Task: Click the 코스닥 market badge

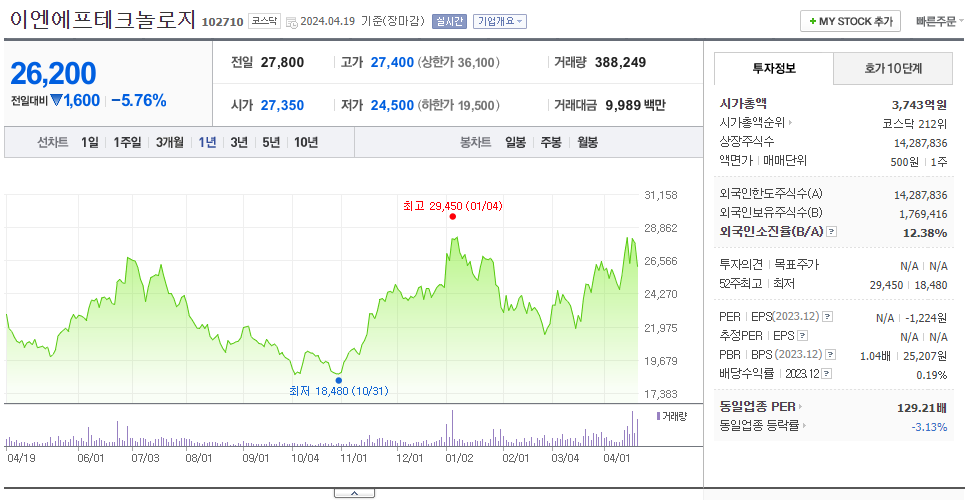Action: [x=264, y=22]
